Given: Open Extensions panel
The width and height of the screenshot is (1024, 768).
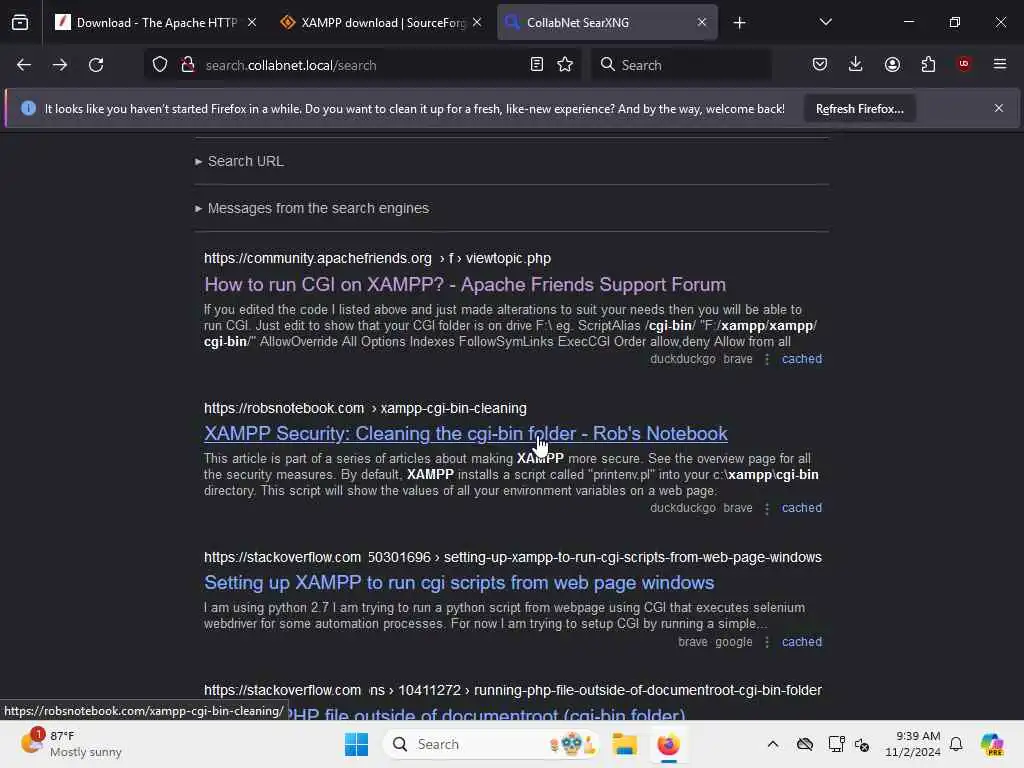Looking at the screenshot, I should pyautogui.click(x=928, y=65).
